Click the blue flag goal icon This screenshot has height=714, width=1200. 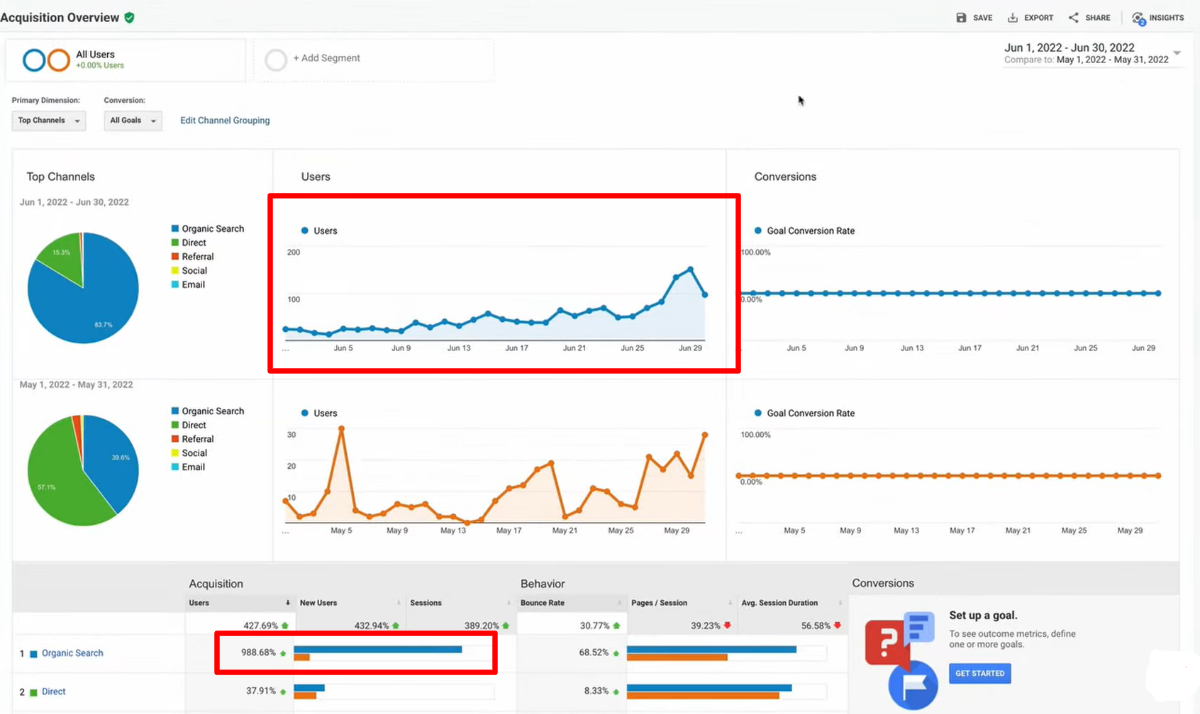[912, 685]
